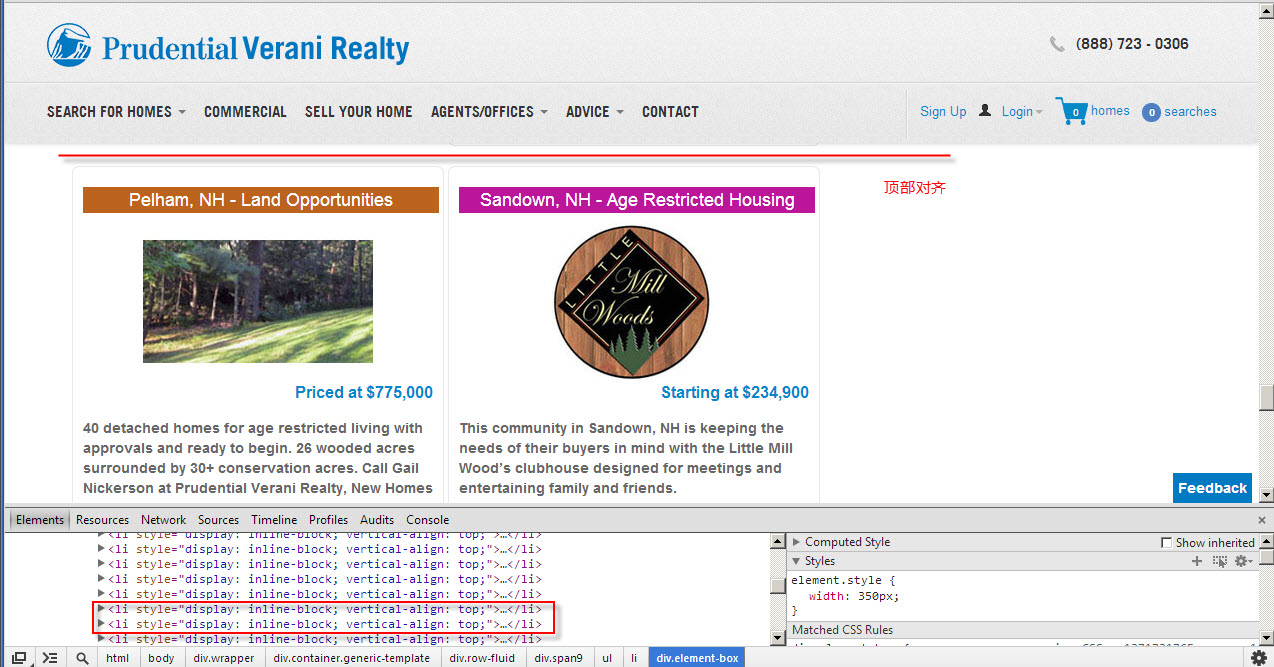1274x667 pixels.
Task: Click the shopping cart homes icon
Action: click(x=1070, y=111)
